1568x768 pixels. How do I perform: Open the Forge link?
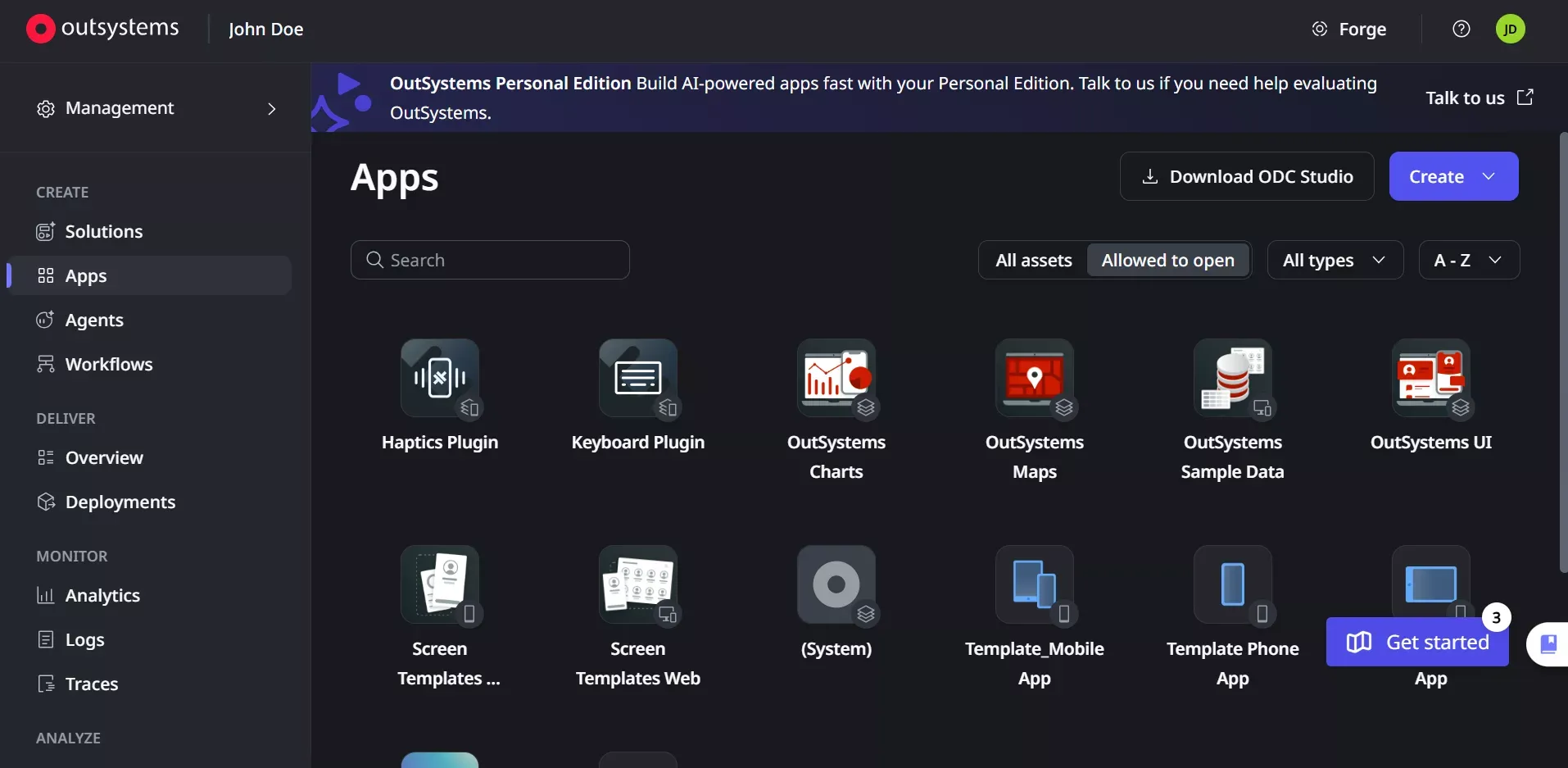tap(1349, 29)
